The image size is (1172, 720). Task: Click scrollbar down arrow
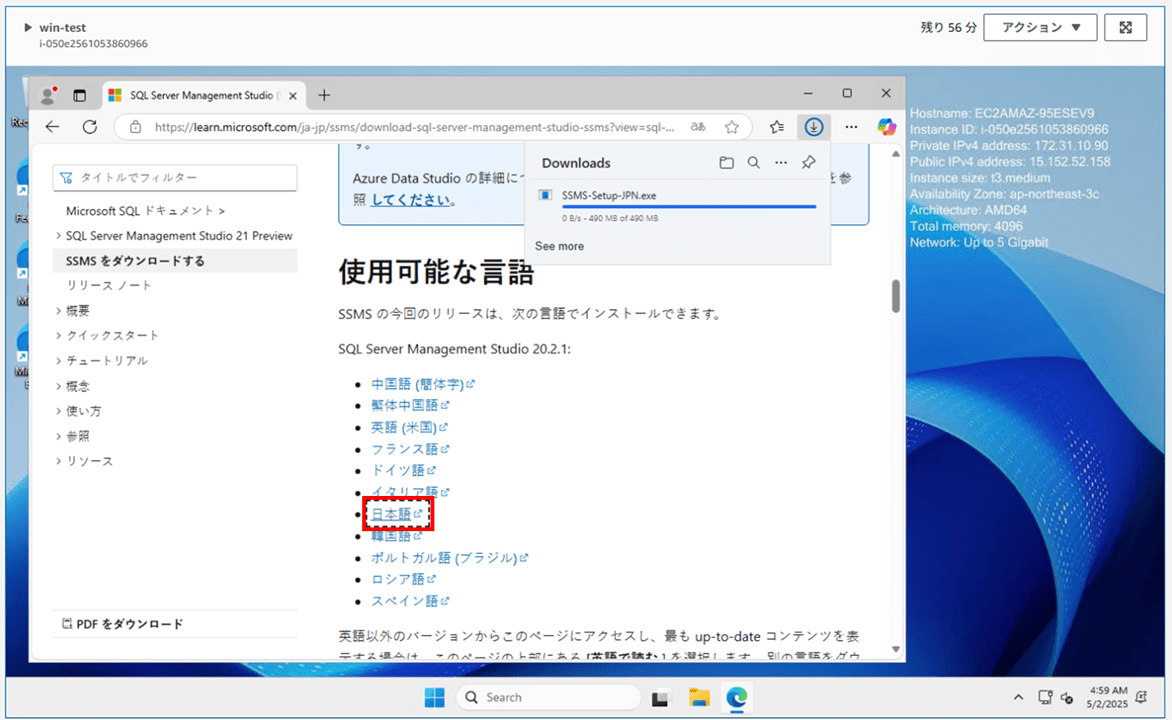[895, 649]
